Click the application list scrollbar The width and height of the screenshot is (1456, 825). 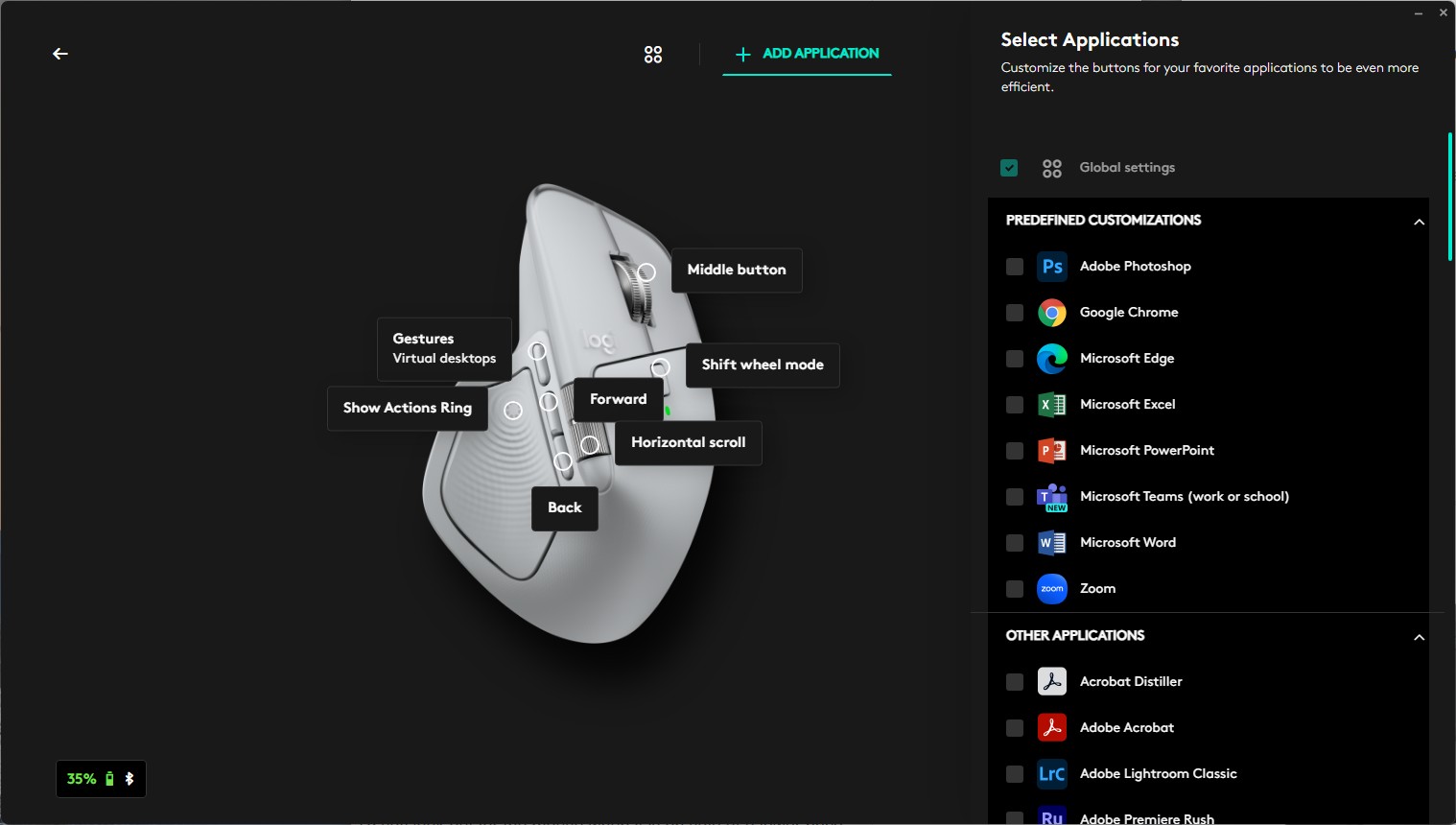(1449, 197)
